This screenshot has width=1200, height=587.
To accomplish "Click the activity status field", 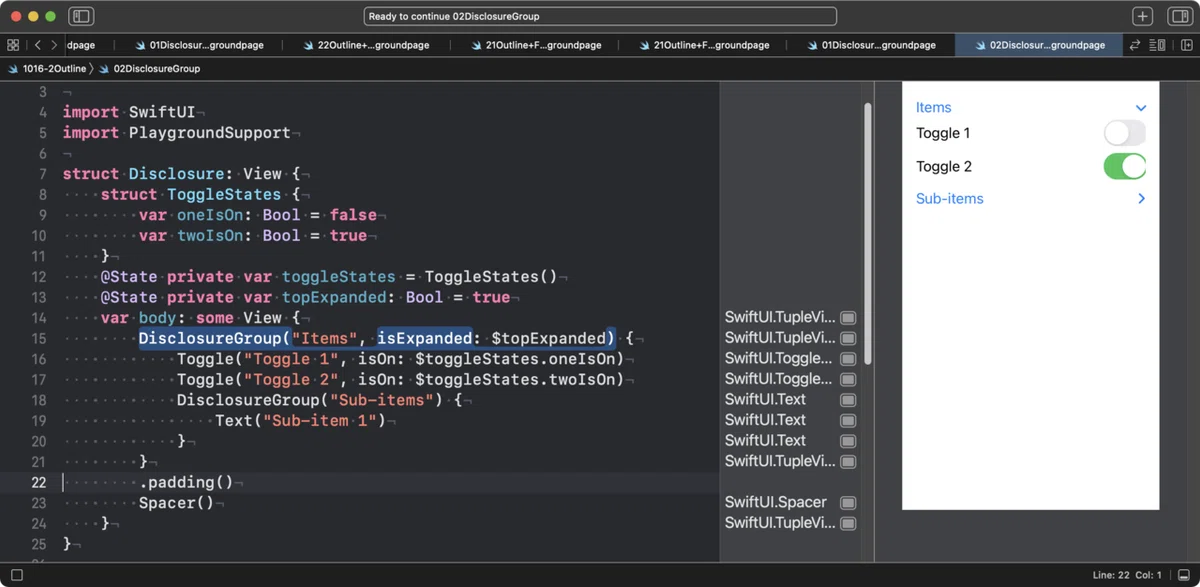I will coord(600,16).
